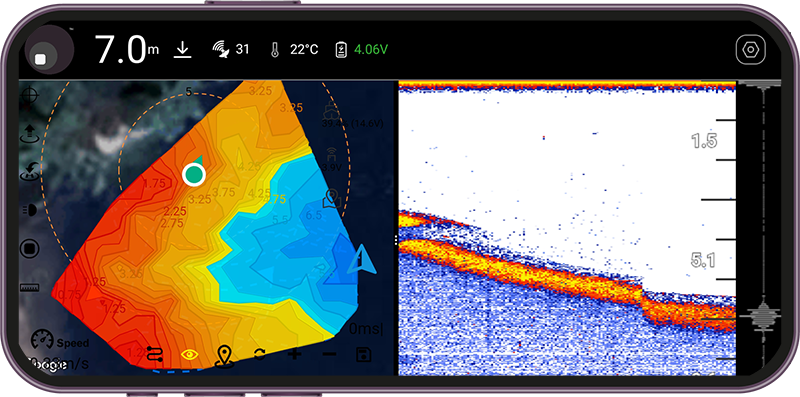Tap the curved return arrow icon
800x397 pixels.
tap(30, 172)
